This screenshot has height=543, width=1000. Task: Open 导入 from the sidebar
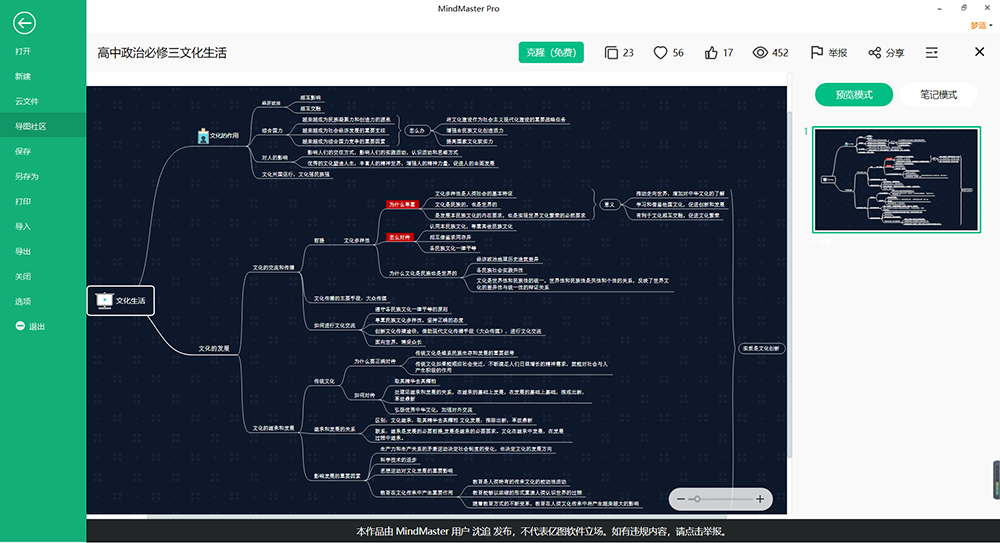point(23,226)
